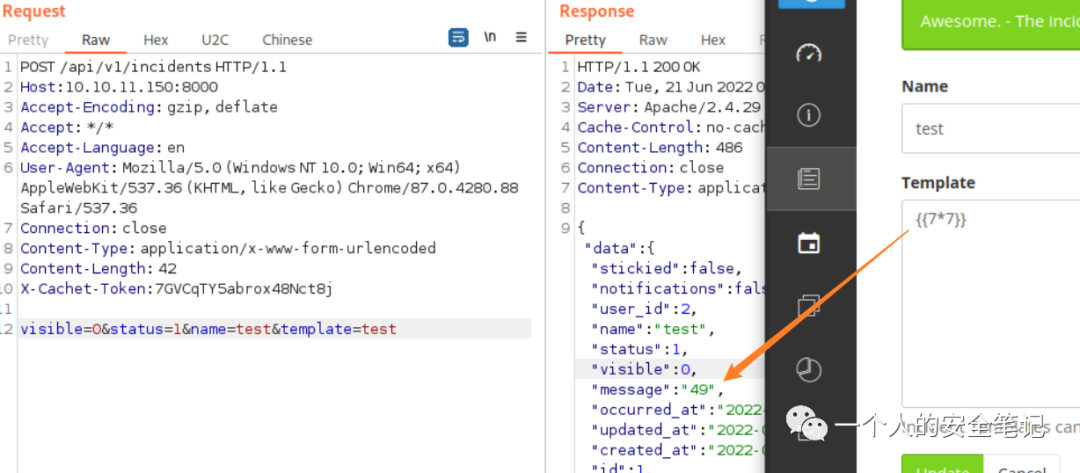
Task: Click the Host:10.10.11.150:8000 header line
Action: click(x=119, y=87)
